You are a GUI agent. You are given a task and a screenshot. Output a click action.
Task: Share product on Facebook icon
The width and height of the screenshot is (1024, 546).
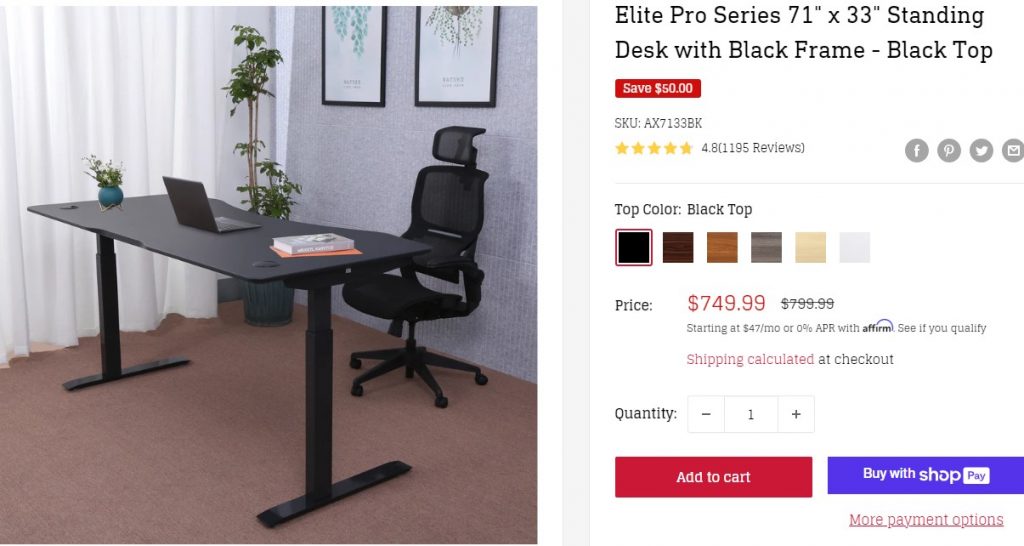[916, 151]
